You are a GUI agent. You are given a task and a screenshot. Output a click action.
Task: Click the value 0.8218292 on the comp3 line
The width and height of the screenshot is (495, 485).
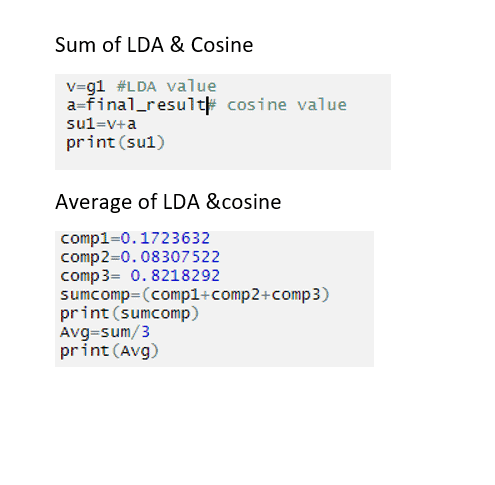click(x=175, y=276)
